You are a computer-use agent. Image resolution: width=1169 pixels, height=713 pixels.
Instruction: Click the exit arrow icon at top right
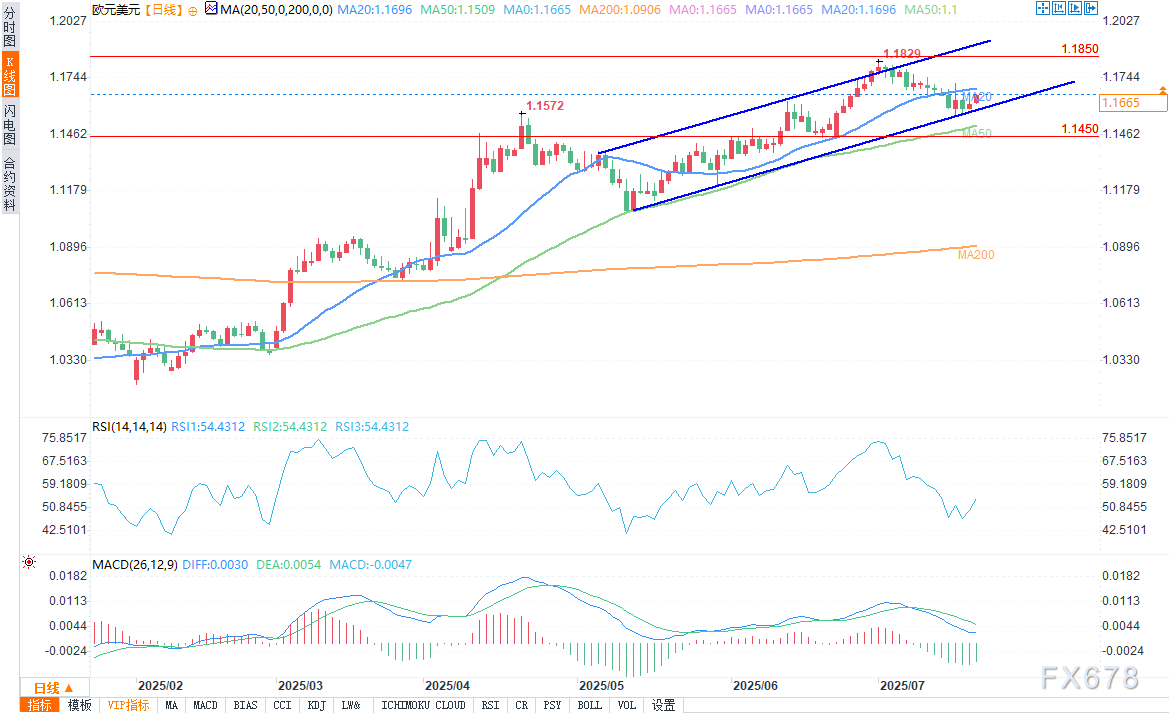[1092, 8]
